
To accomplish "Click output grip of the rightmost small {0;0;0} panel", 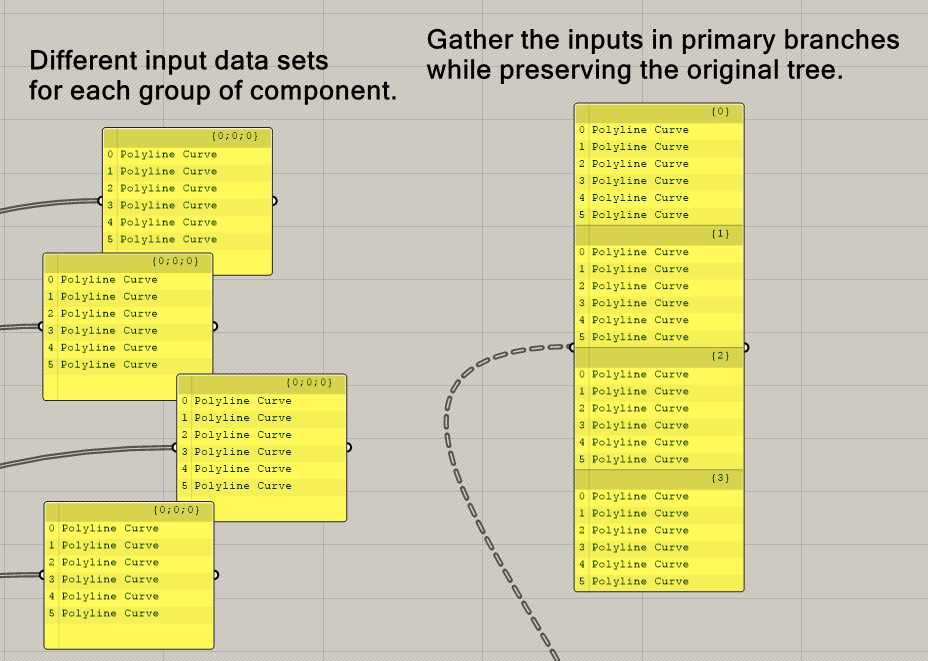I will (348, 448).
